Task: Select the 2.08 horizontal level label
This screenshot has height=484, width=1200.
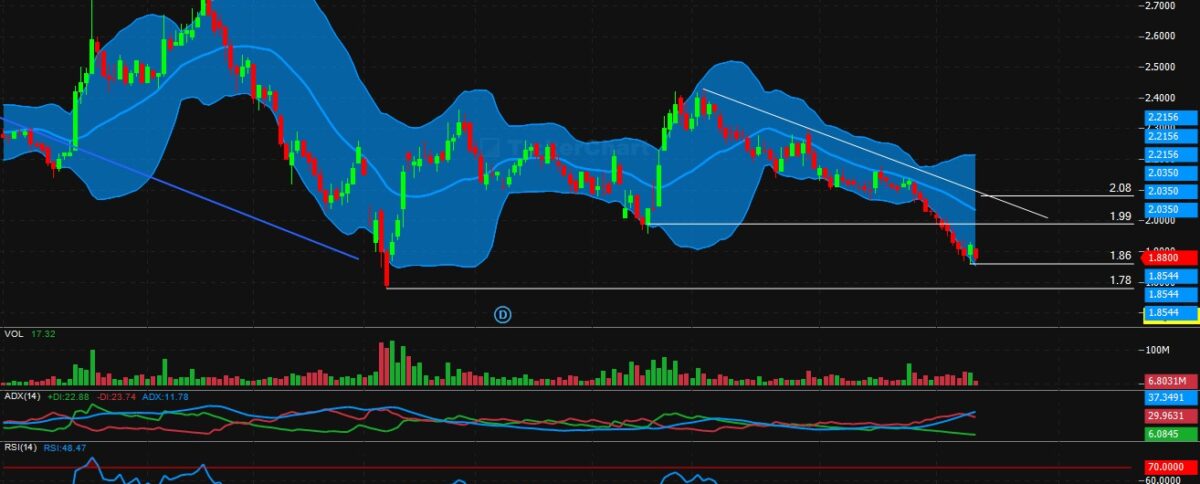Action: coord(1120,188)
